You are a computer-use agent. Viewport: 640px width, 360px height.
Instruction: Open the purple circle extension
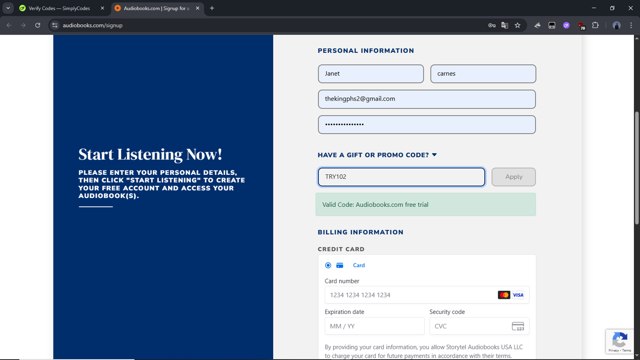(566, 25)
